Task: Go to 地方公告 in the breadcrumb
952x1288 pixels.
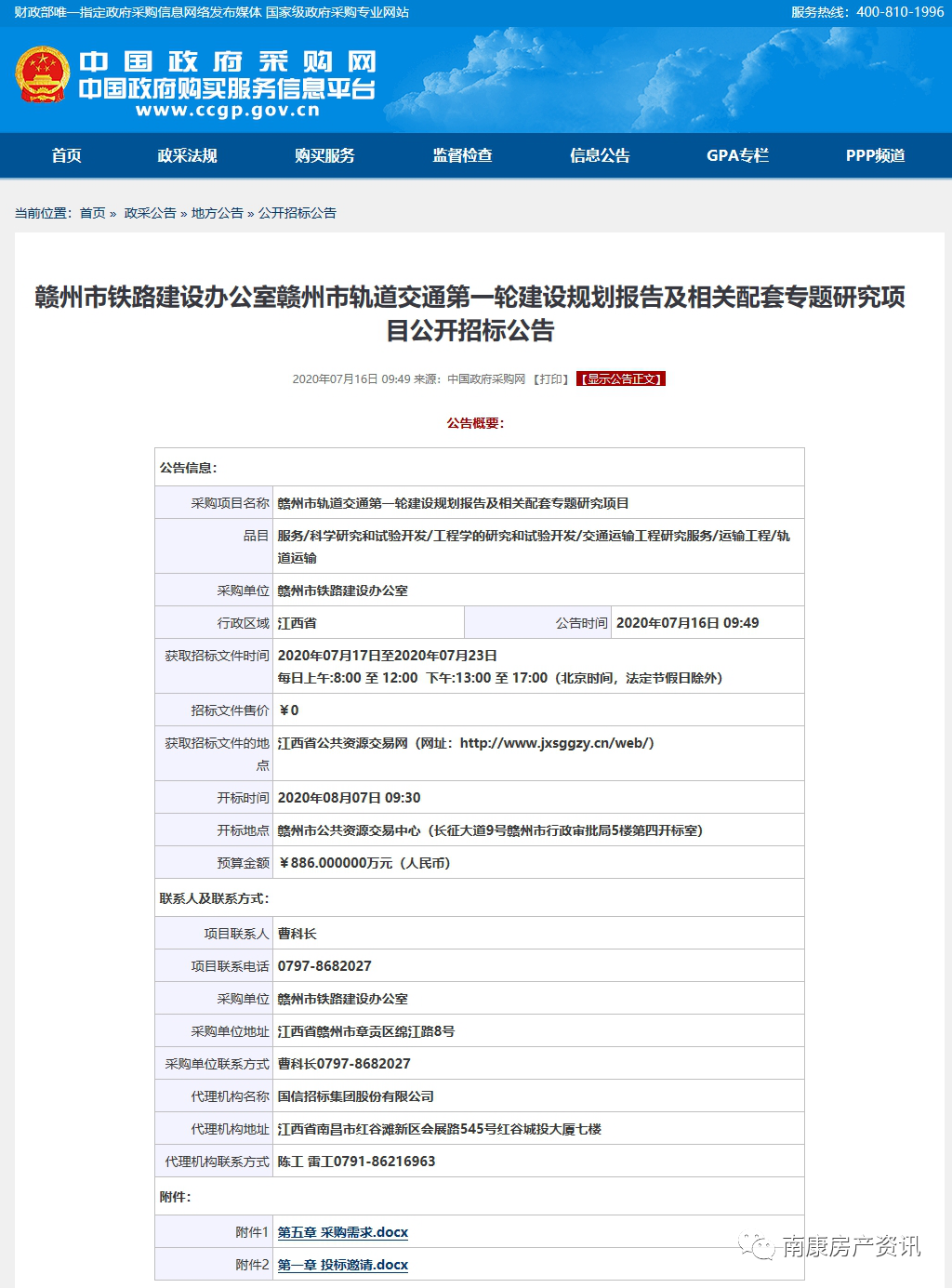Action: [x=217, y=213]
